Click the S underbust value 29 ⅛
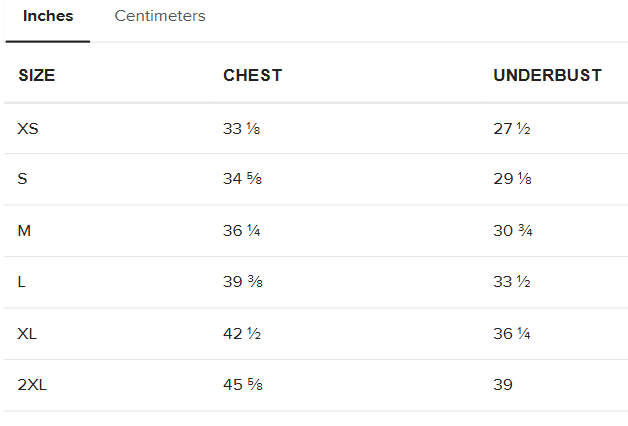Viewport: 628px width, 426px height. (x=513, y=179)
